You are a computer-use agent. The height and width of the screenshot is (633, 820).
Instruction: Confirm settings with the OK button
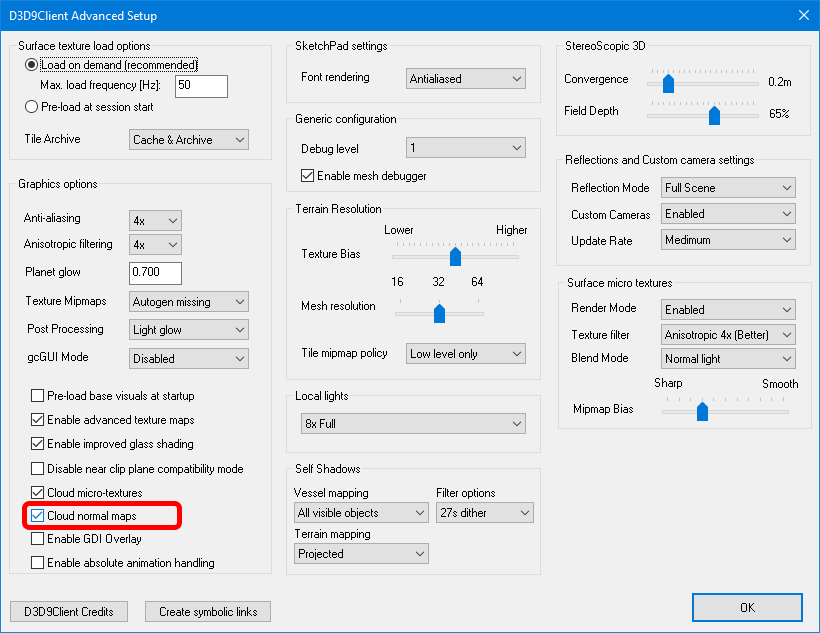[x=747, y=607]
